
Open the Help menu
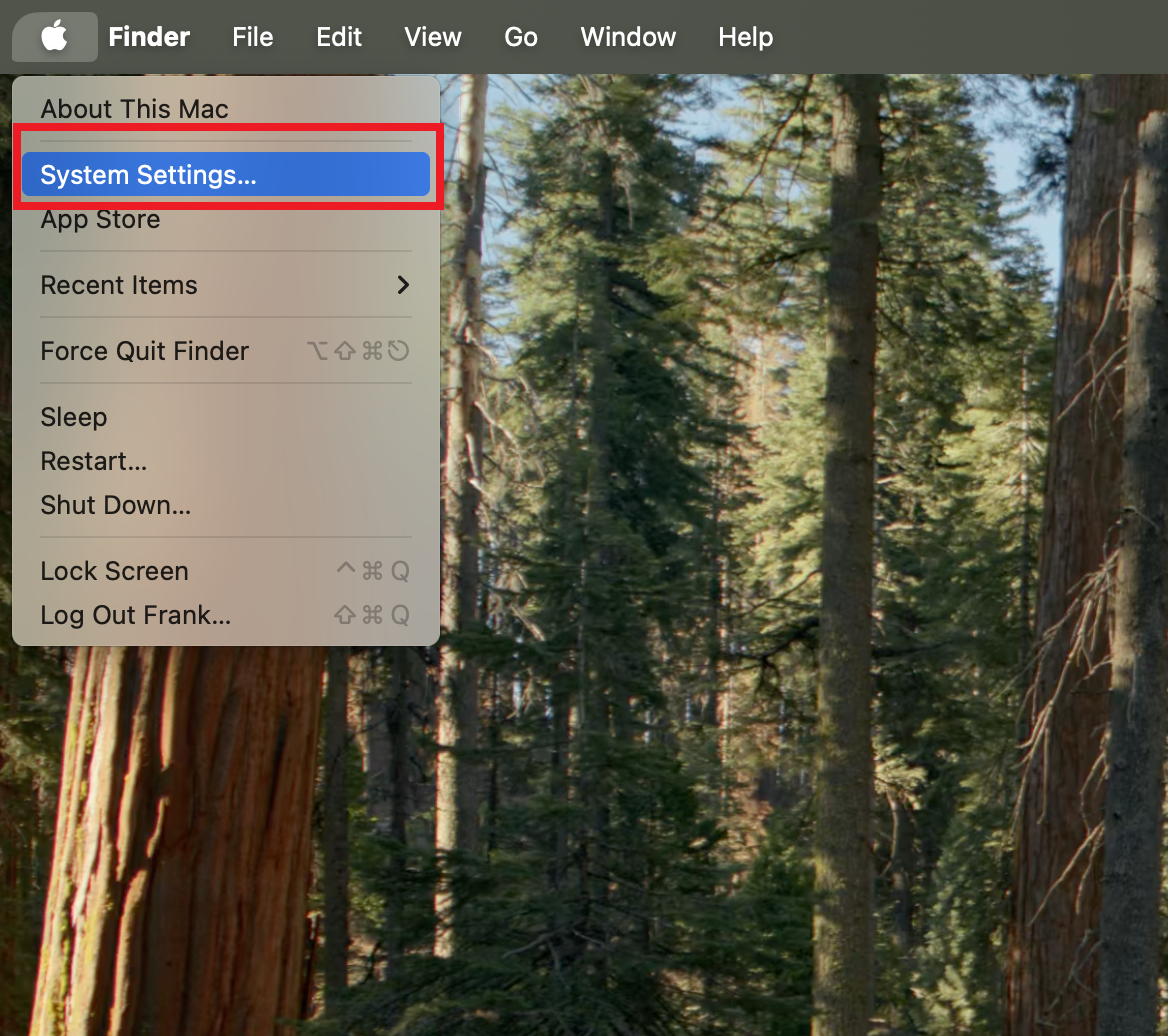coord(745,37)
